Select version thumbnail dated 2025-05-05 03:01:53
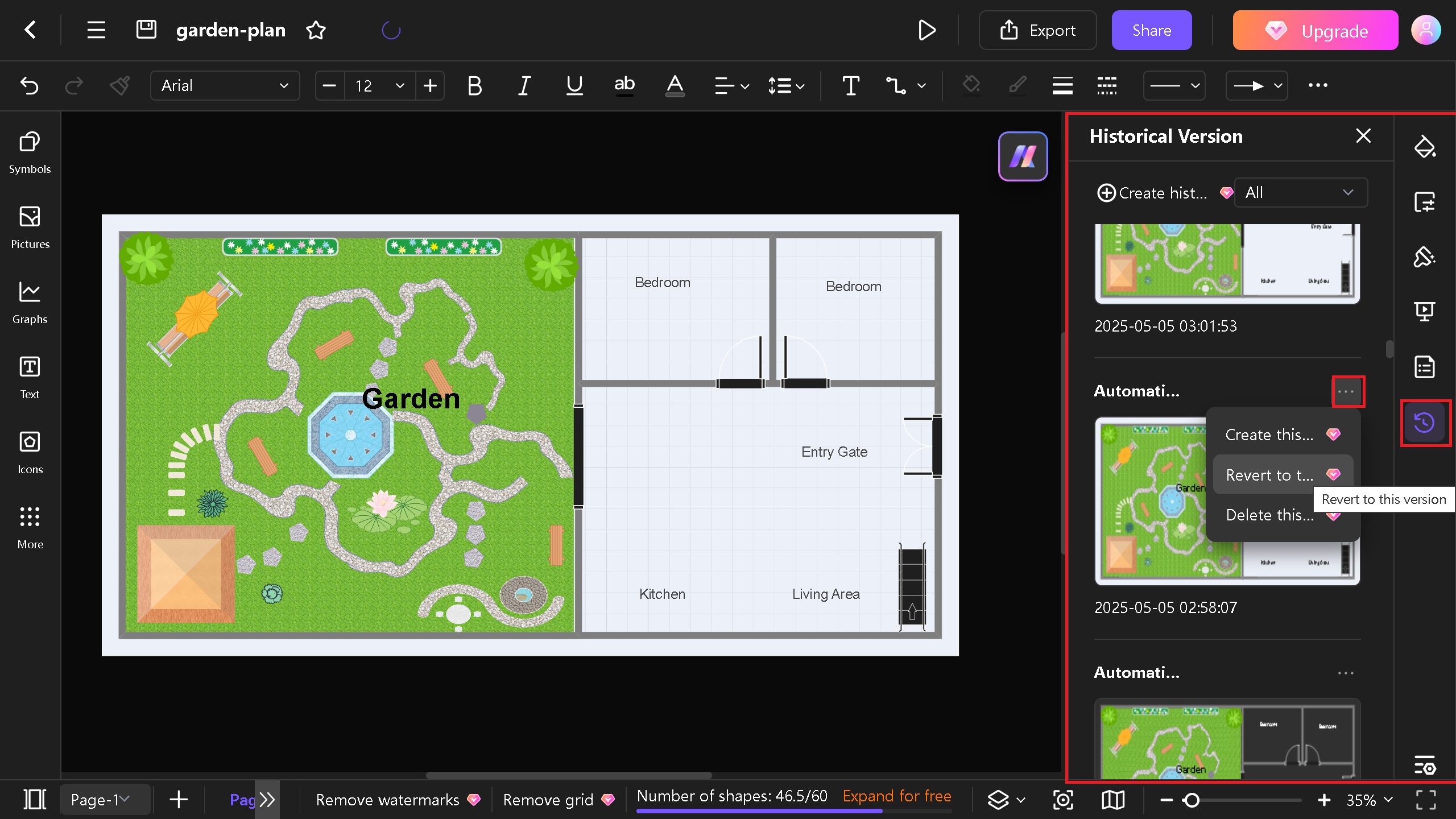Screen dimensions: 1456x819 [1227, 263]
